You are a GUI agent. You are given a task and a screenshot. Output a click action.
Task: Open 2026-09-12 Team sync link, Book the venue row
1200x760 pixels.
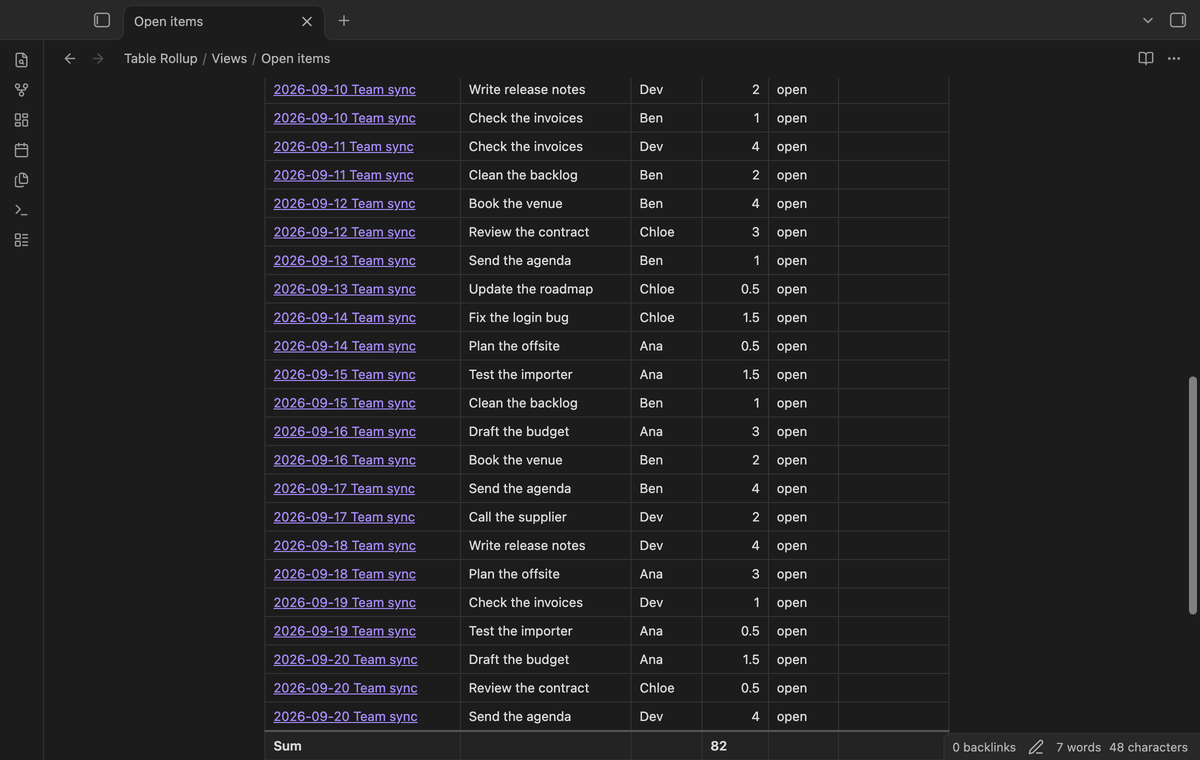coord(345,203)
